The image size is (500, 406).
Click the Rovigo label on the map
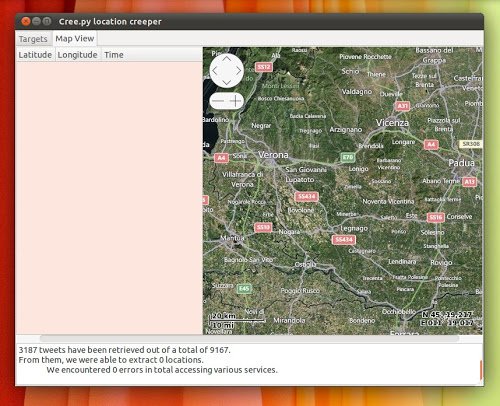[441, 263]
